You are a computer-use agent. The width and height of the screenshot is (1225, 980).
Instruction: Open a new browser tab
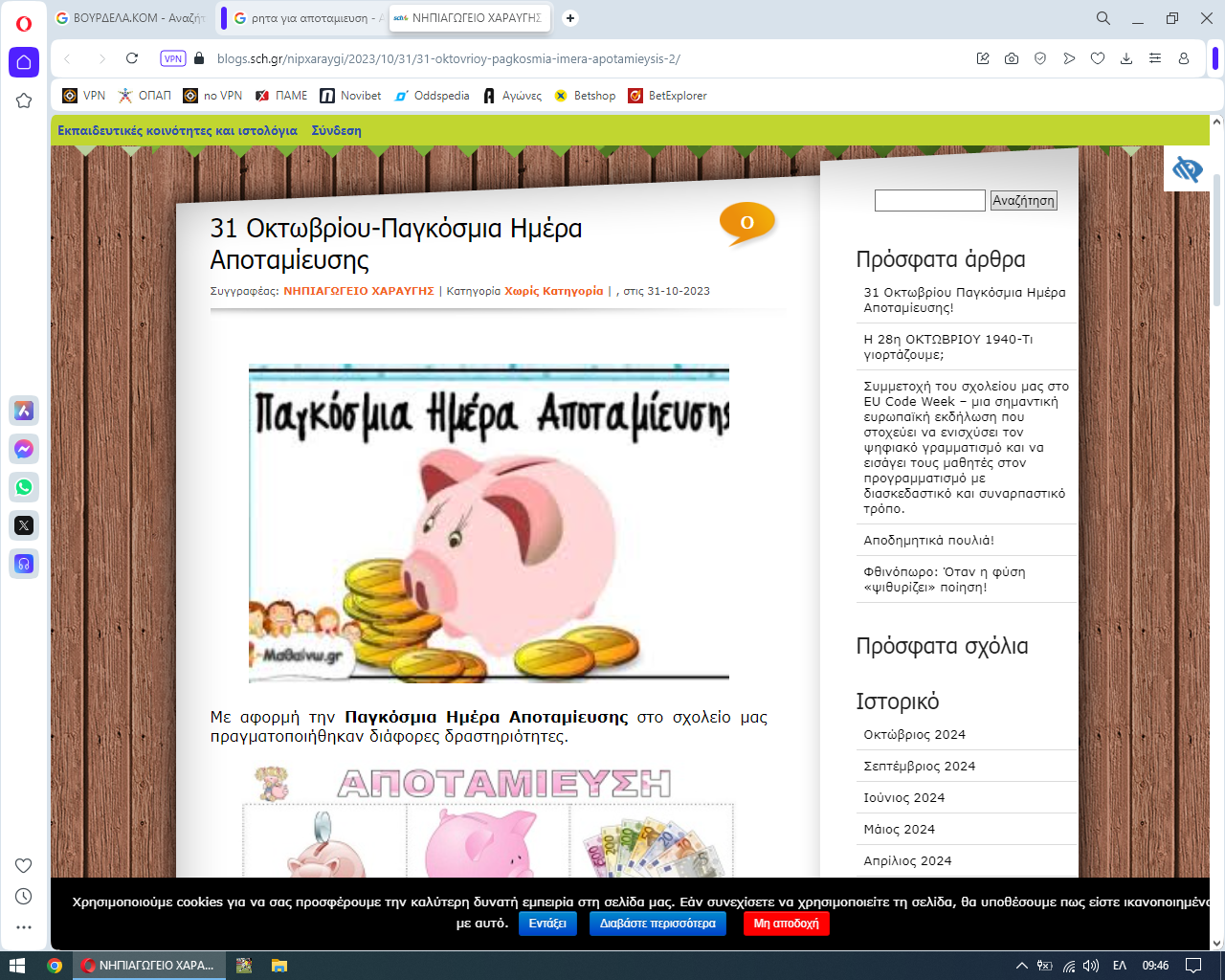570,18
